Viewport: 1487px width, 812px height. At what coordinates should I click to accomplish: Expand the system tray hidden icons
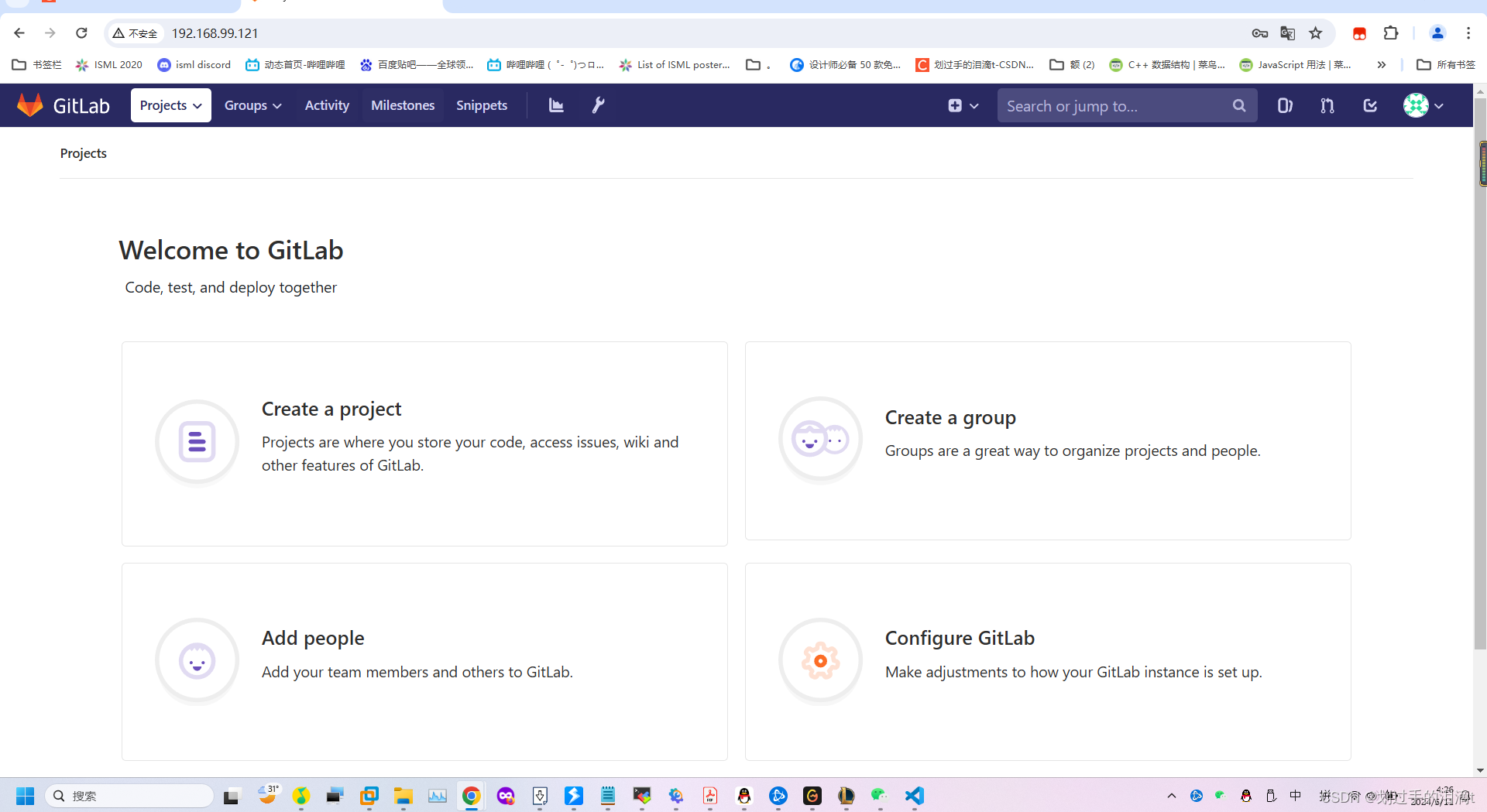tap(1172, 796)
